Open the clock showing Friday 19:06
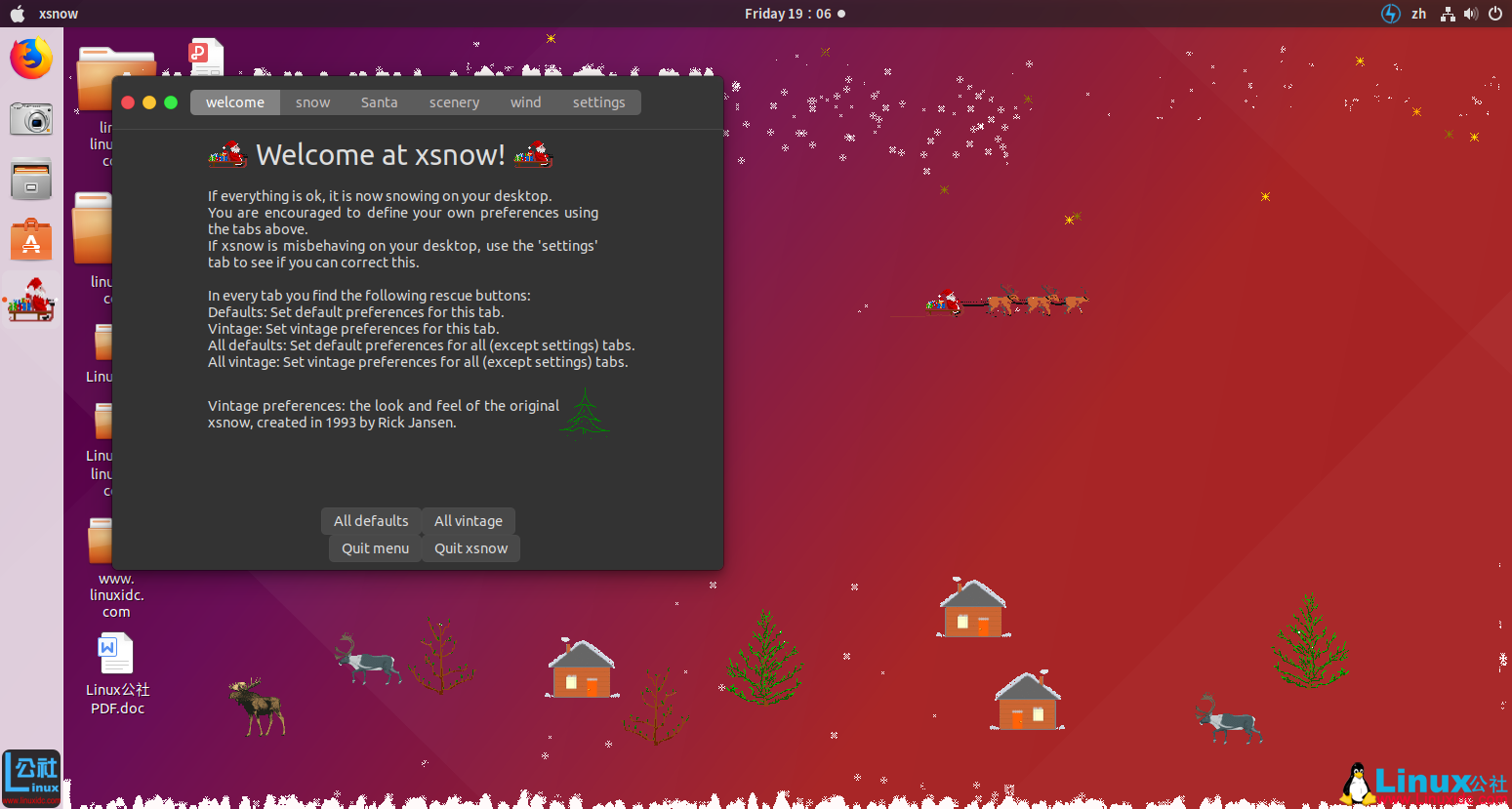This screenshot has height=809, width=1512. coord(788,14)
